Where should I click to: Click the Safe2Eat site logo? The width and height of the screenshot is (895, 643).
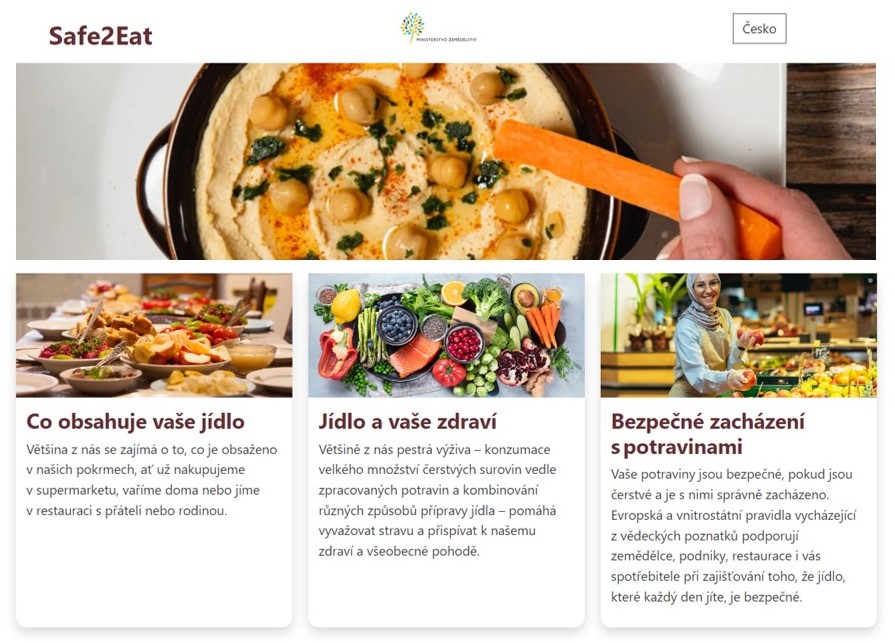(100, 36)
